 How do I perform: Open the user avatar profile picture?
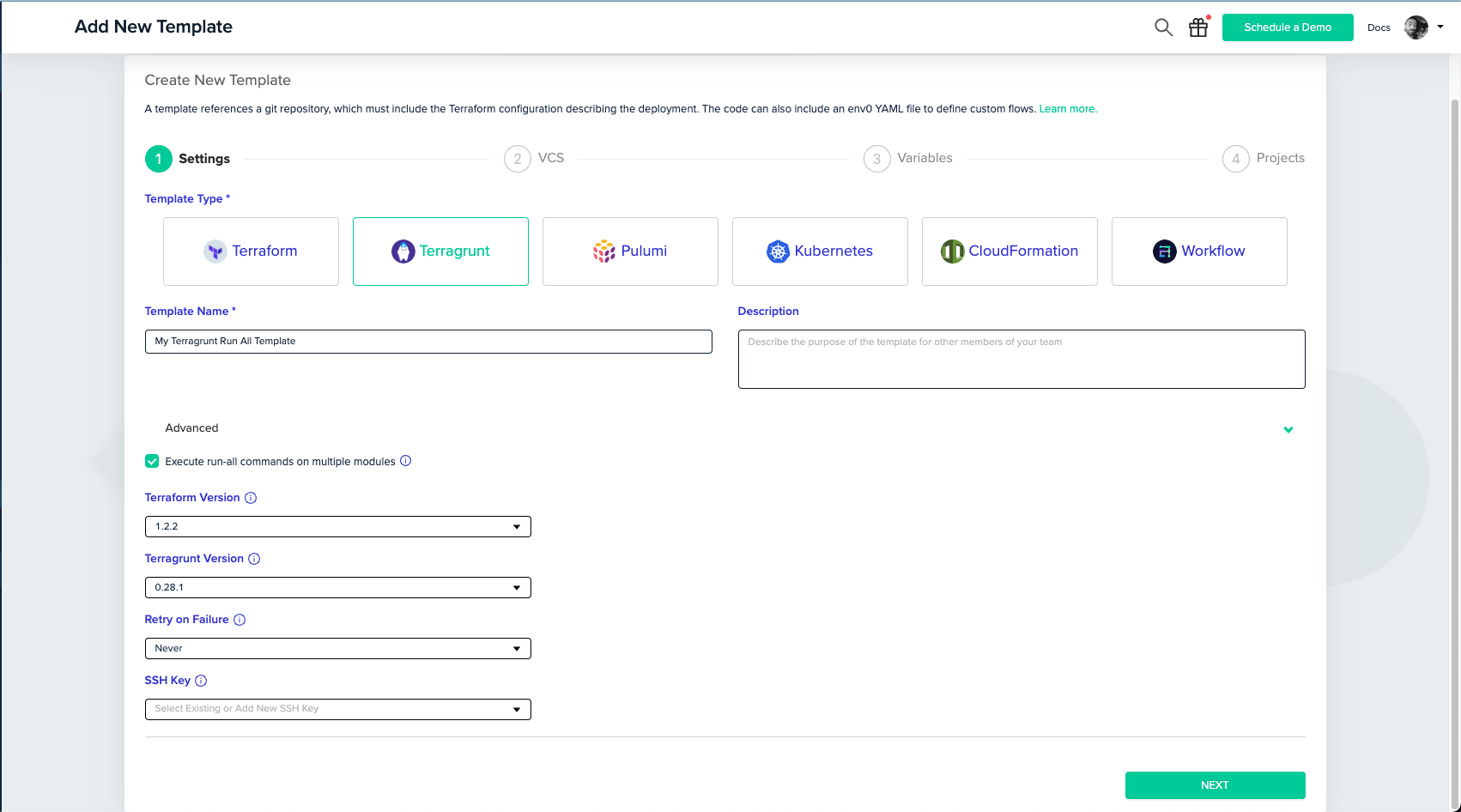tap(1416, 27)
